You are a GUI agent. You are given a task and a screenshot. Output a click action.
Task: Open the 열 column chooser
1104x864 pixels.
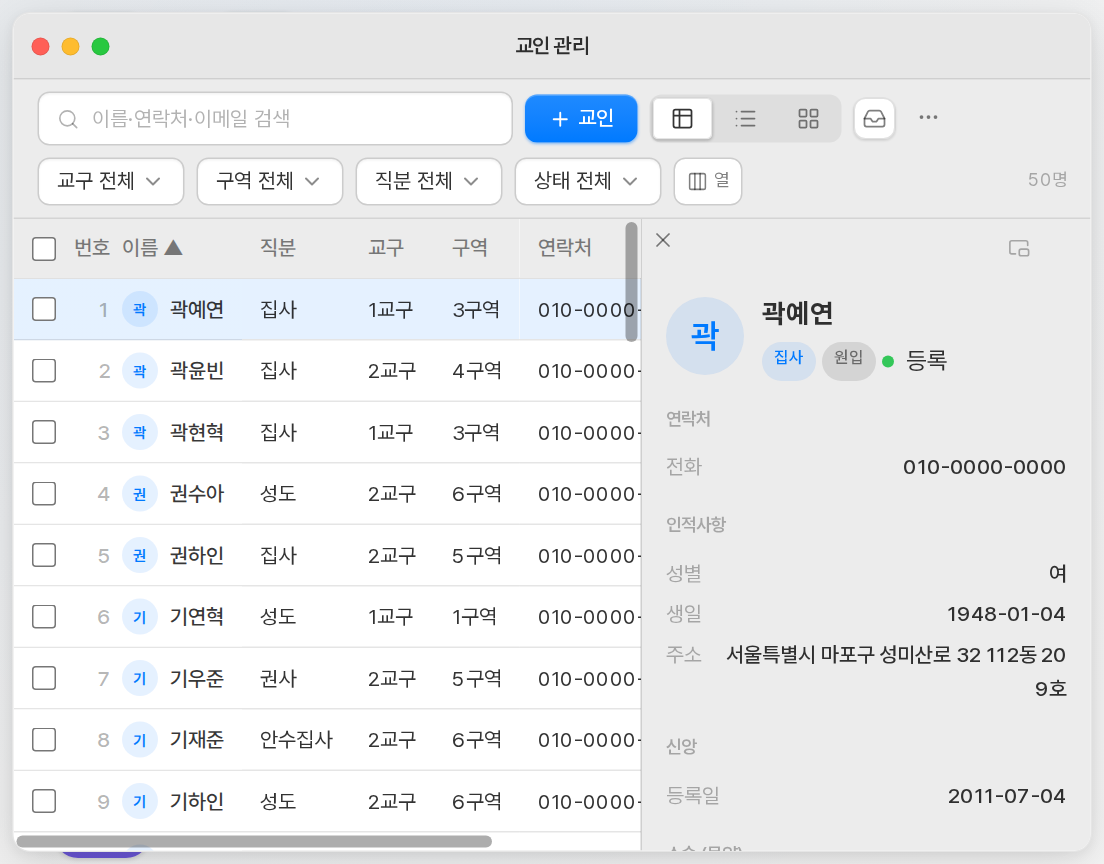tap(708, 182)
